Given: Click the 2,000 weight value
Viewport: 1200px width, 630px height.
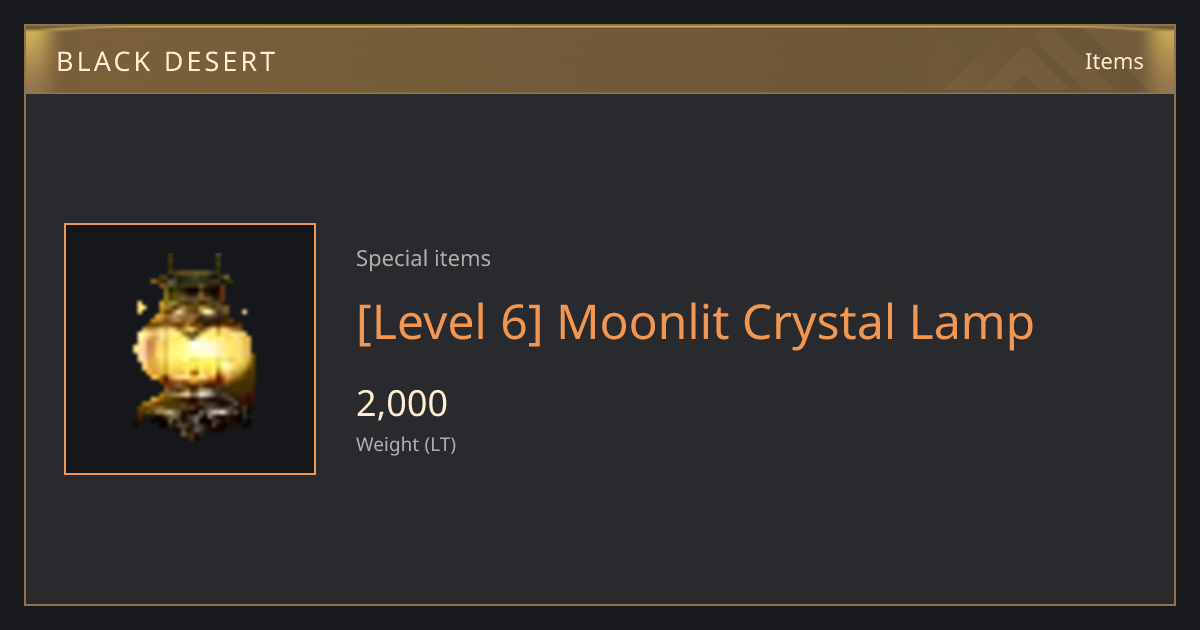Looking at the screenshot, I should [x=402, y=404].
